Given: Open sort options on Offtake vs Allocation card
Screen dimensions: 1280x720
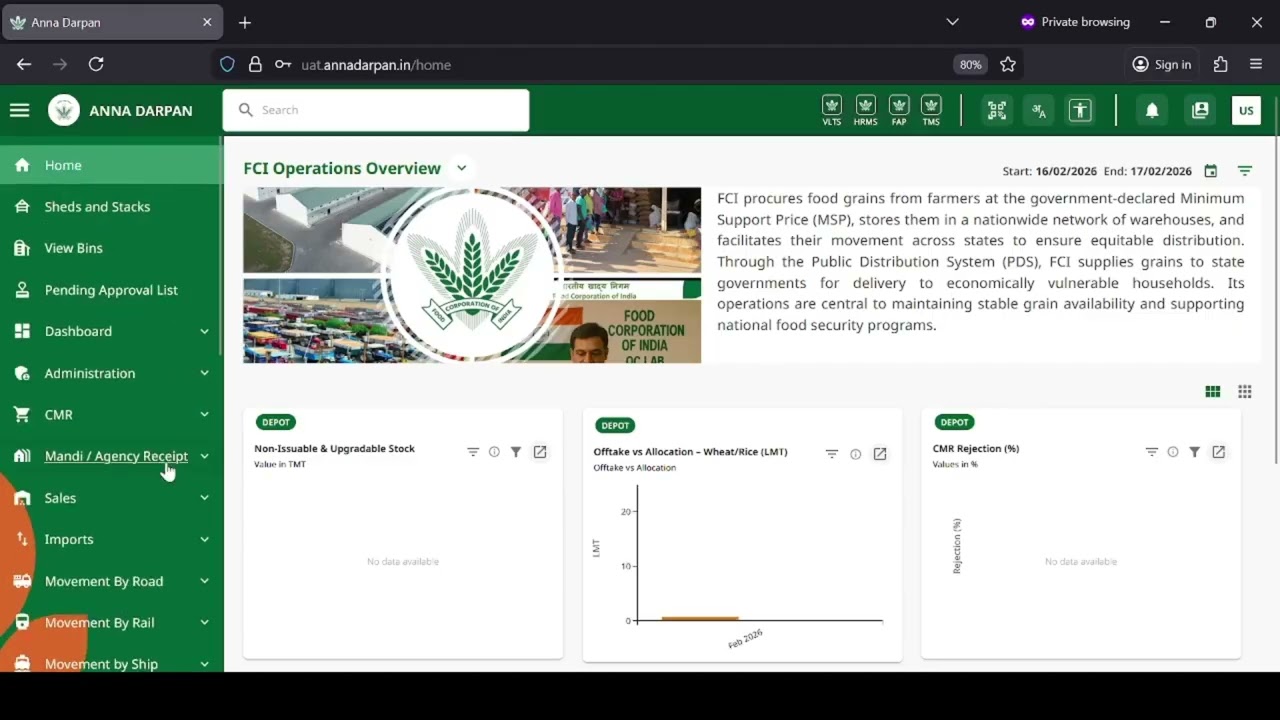Looking at the screenshot, I should [x=831, y=454].
